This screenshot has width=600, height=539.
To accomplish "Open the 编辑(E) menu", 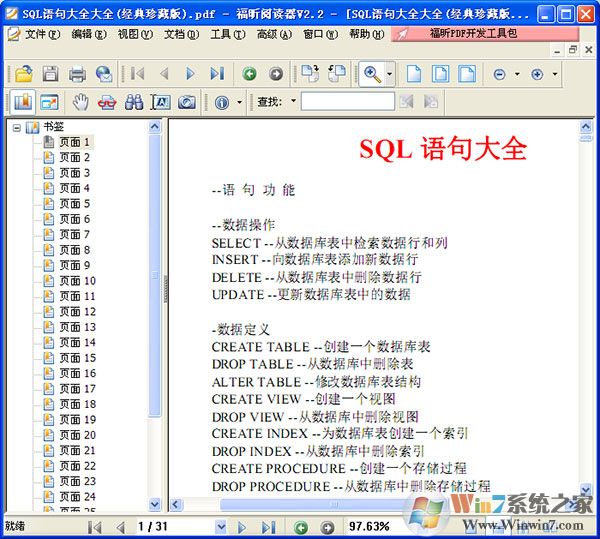I will [89, 34].
